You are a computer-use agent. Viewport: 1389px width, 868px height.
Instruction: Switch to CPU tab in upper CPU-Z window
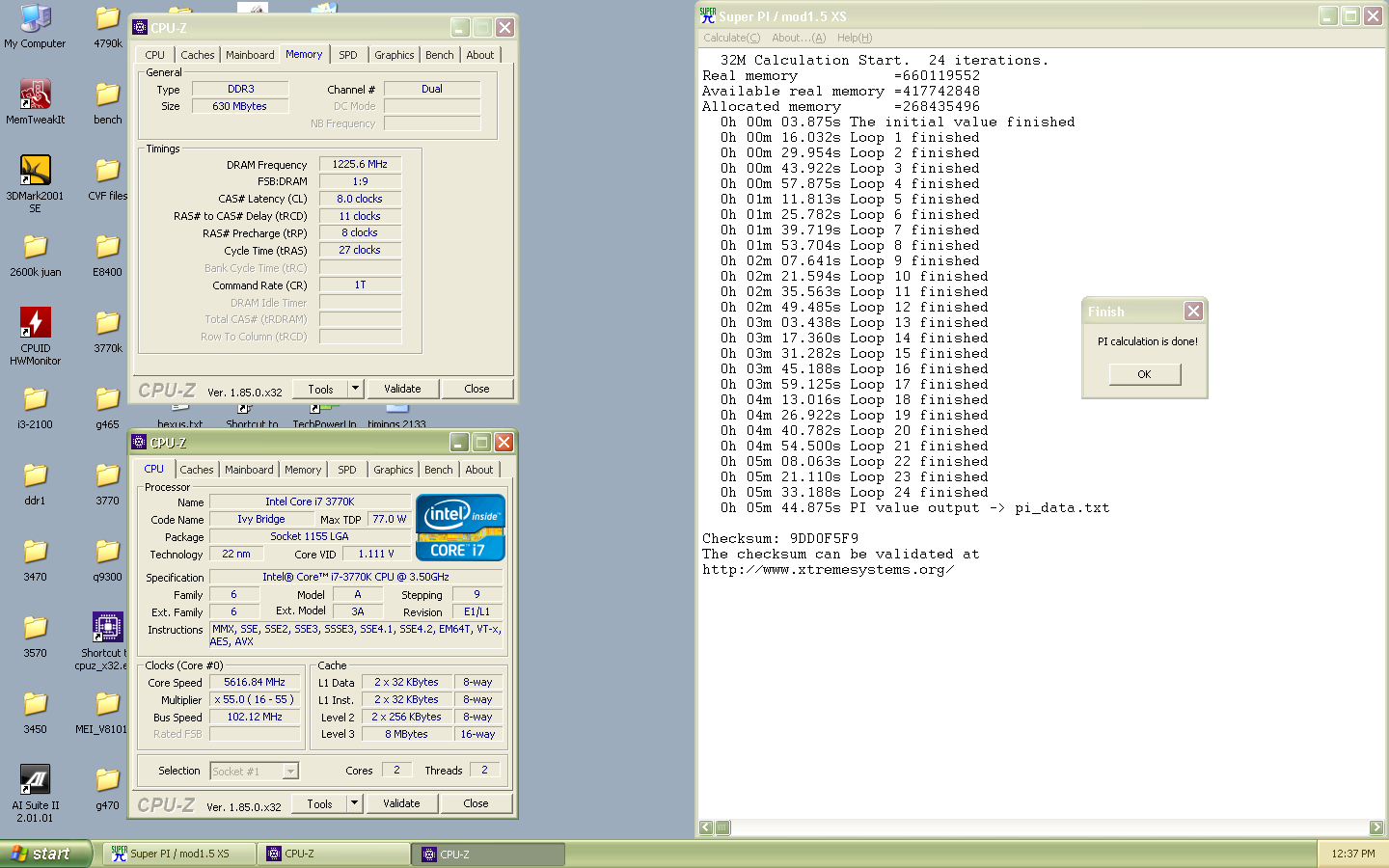coord(155,55)
